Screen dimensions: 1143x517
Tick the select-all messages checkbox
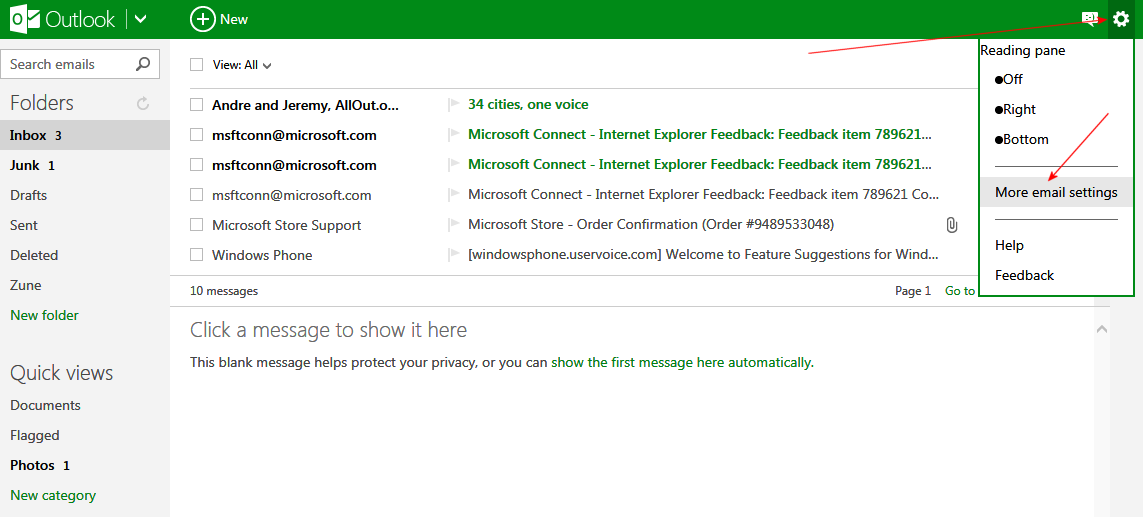[197, 65]
